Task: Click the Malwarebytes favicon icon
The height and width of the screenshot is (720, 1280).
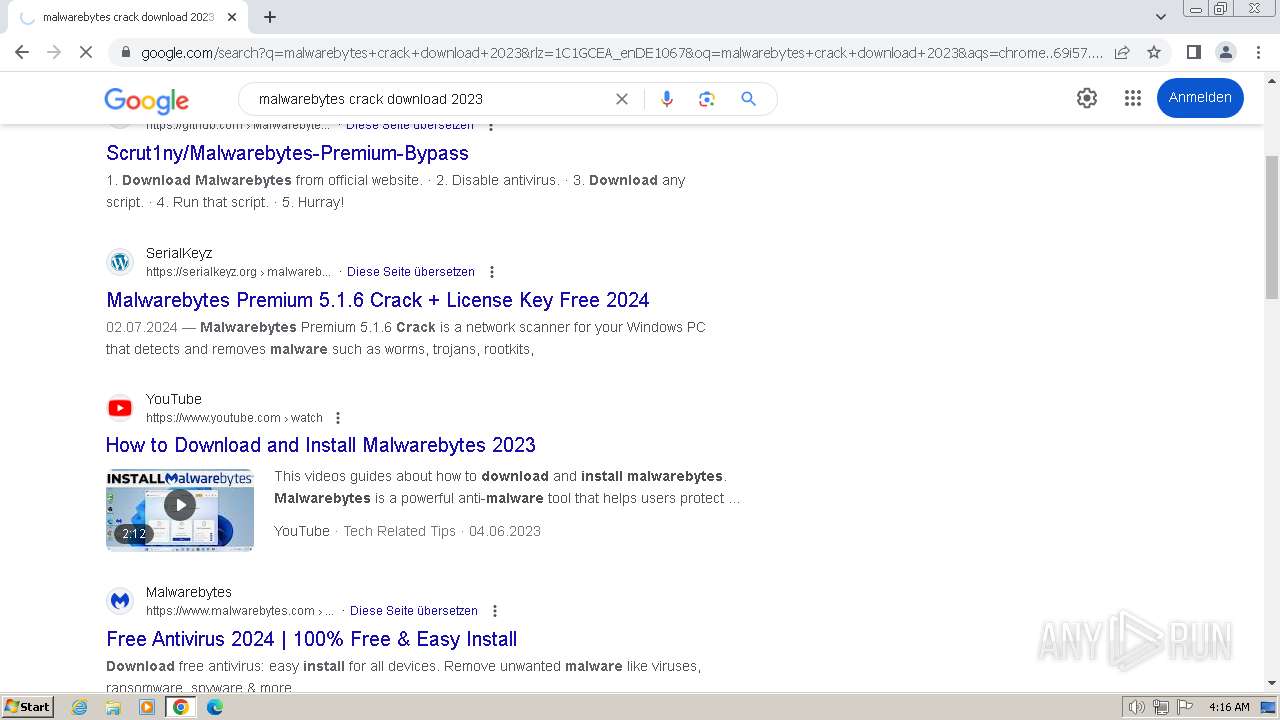Action: click(120, 601)
